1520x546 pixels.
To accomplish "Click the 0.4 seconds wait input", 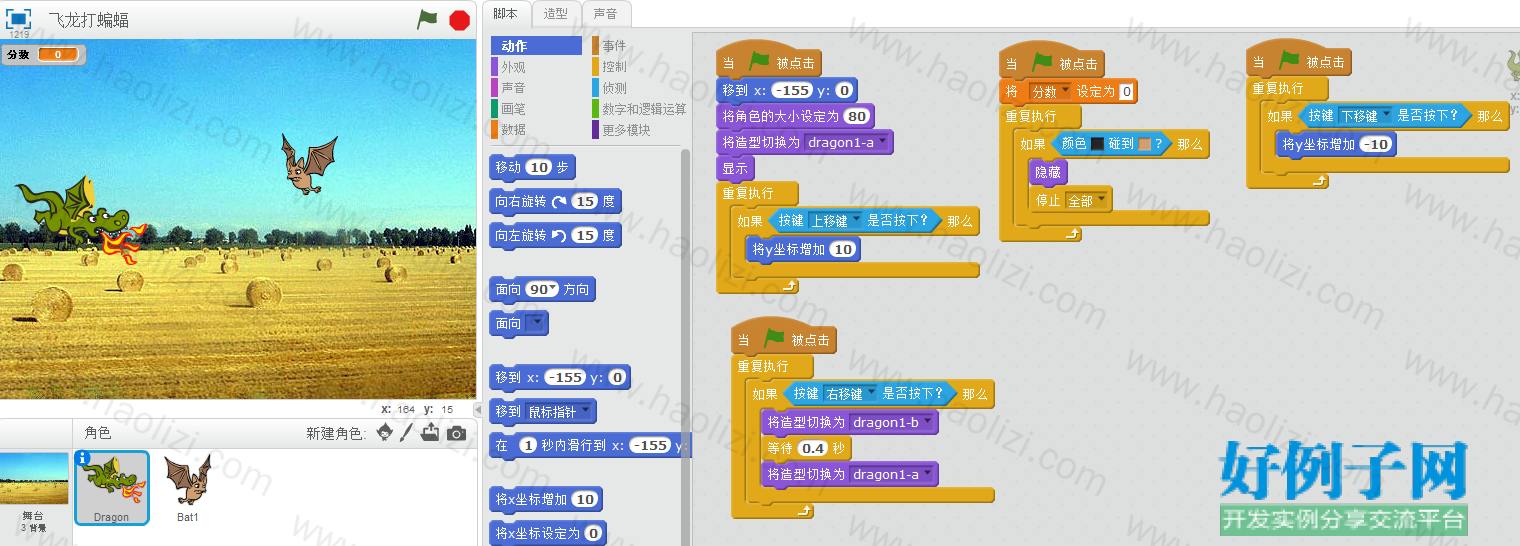I will tap(812, 449).
